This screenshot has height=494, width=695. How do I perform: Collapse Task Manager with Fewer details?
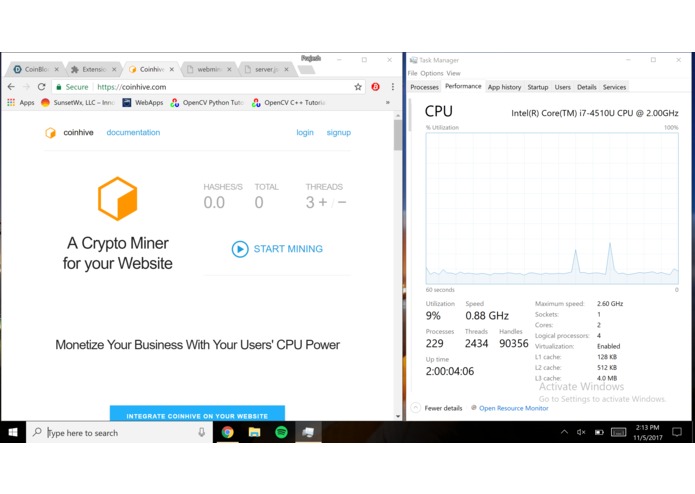click(x=437, y=408)
